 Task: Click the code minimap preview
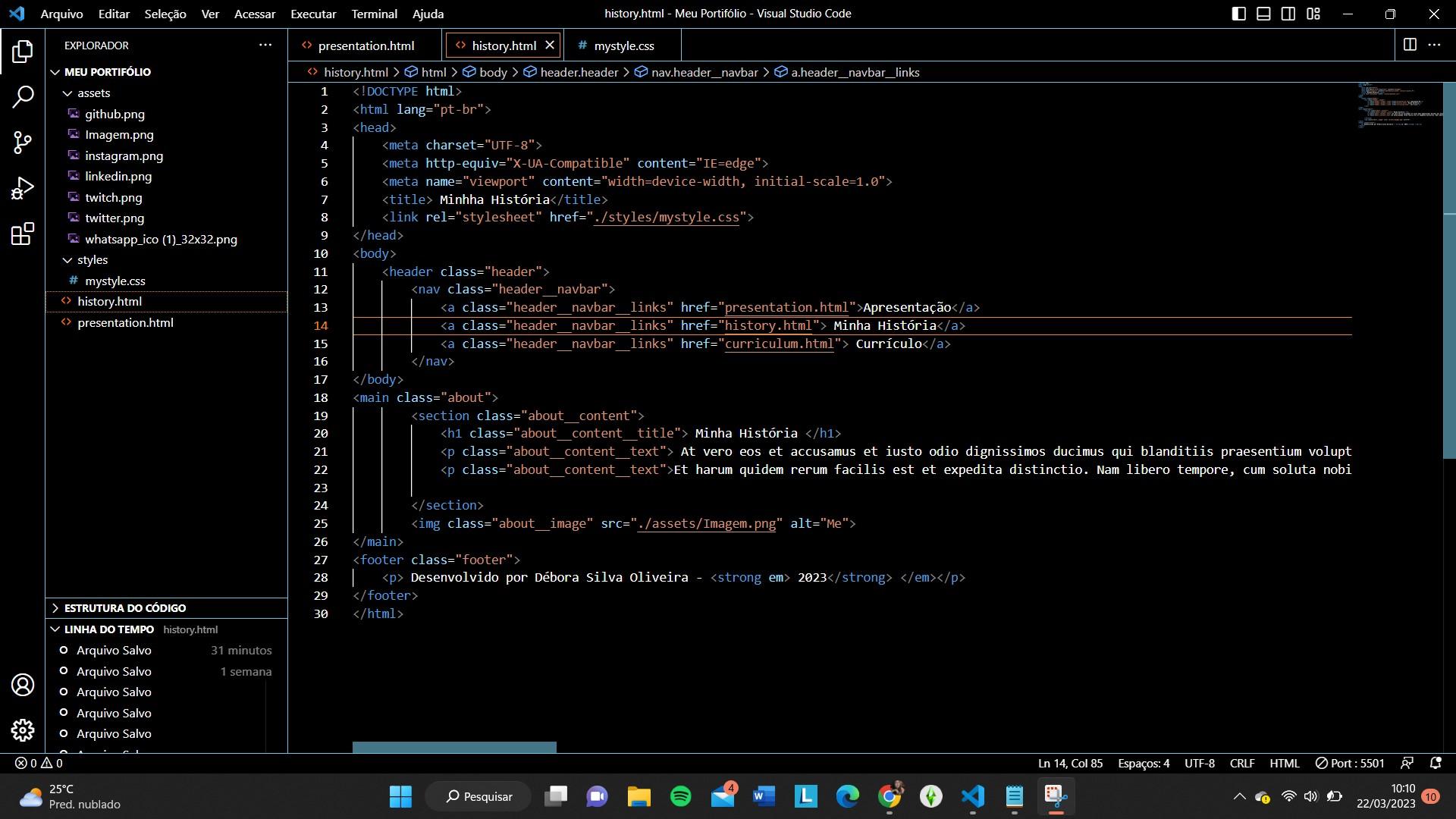pyautogui.click(x=1400, y=105)
